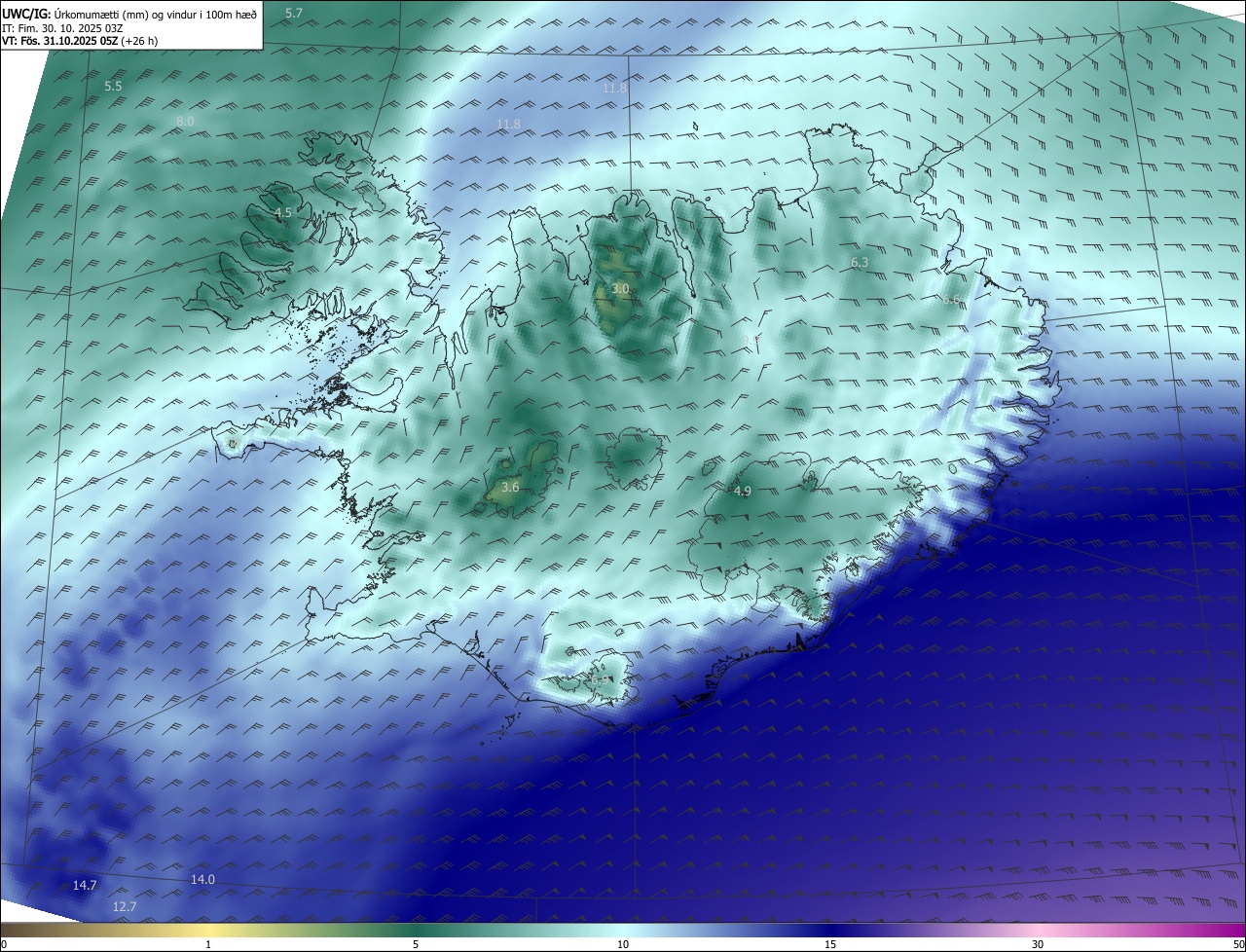1246x952 pixels.
Task: Select the "IT: Fim. 30. 10. 2025 03Z" line
Action: pos(62,28)
